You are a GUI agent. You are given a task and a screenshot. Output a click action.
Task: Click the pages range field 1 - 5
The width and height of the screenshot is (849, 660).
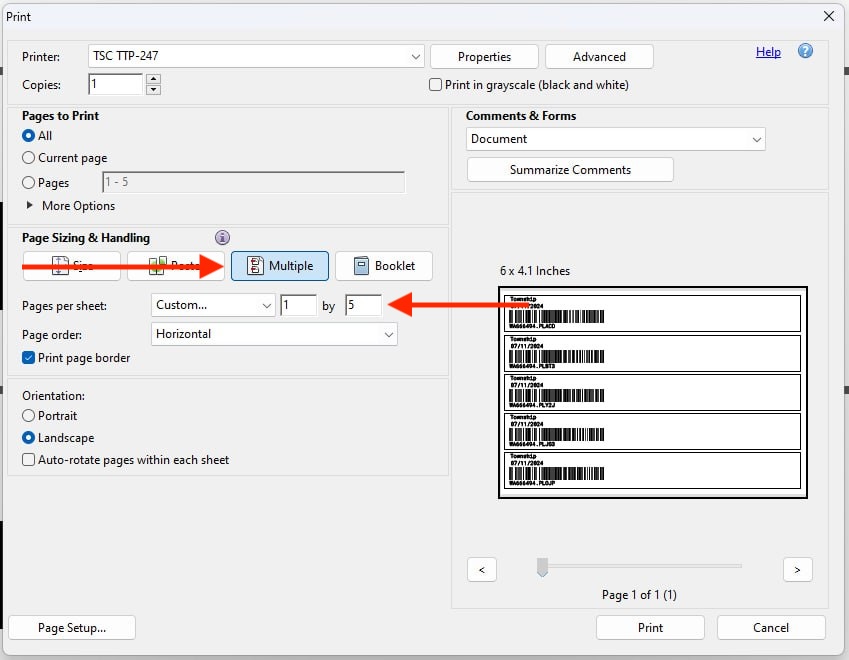point(253,182)
